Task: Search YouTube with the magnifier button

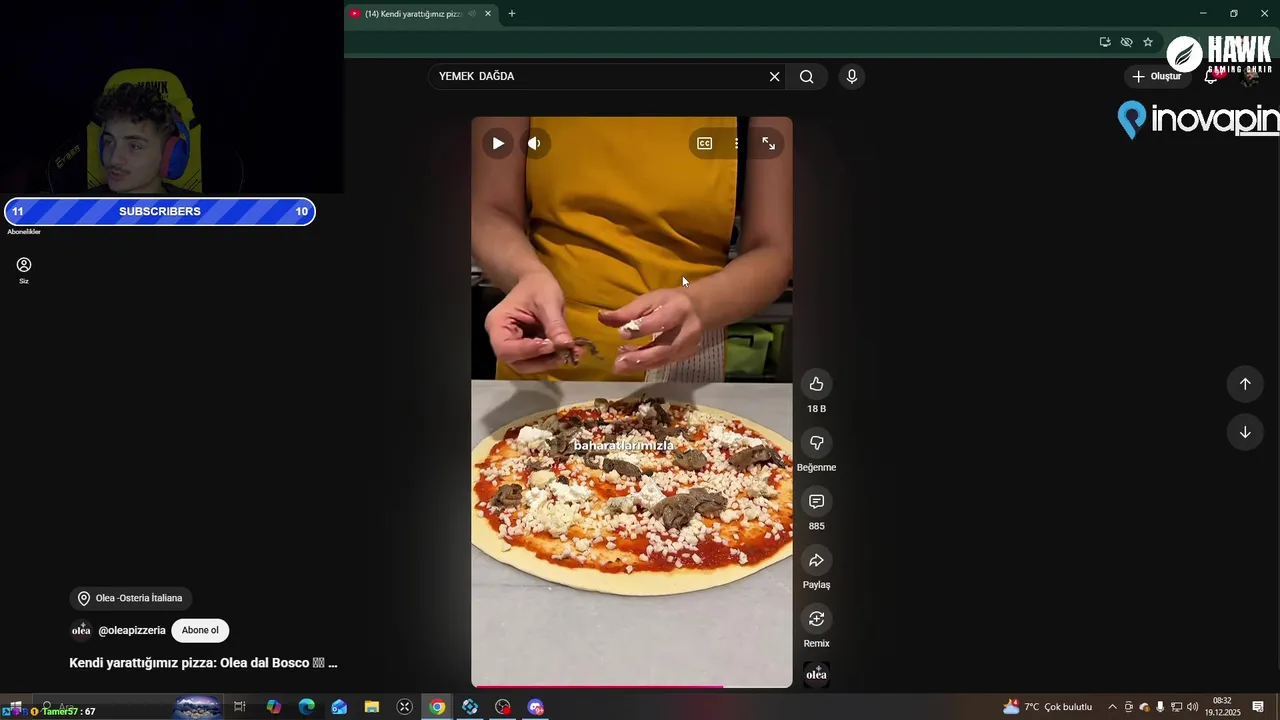Action: click(x=807, y=77)
